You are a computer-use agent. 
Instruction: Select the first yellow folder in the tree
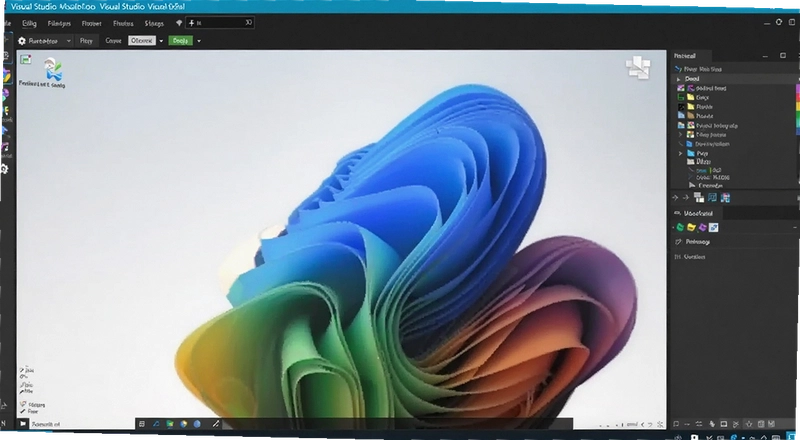pyautogui.click(x=691, y=97)
